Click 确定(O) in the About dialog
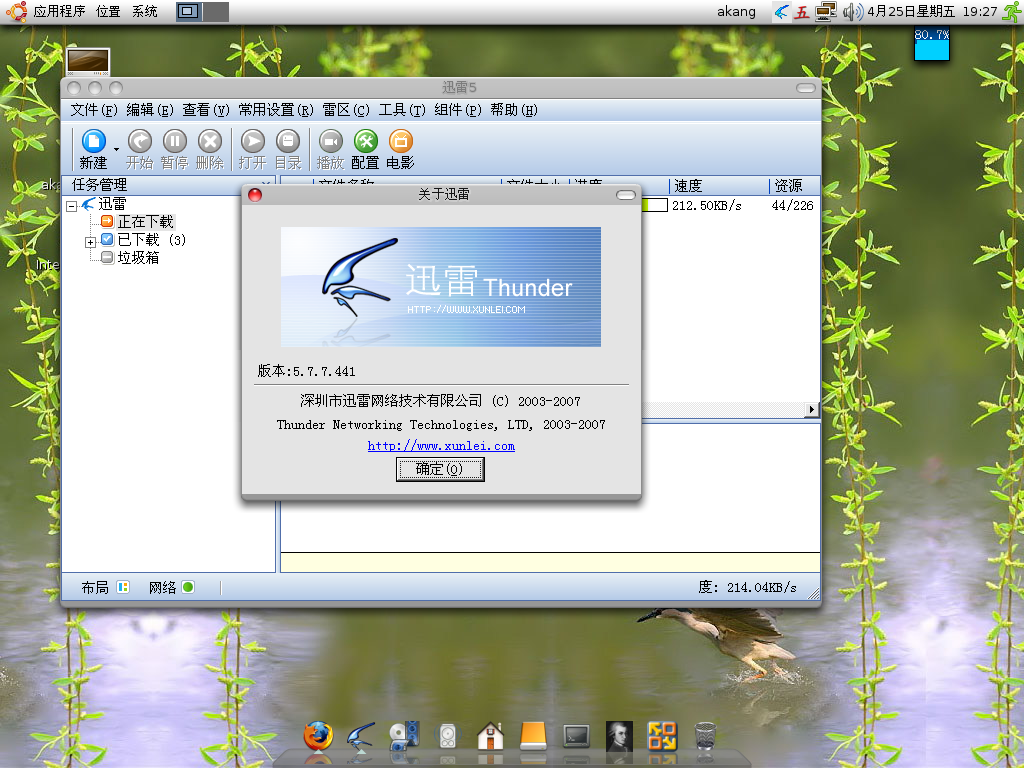Image resolution: width=1024 pixels, height=768 pixels. tap(440, 469)
